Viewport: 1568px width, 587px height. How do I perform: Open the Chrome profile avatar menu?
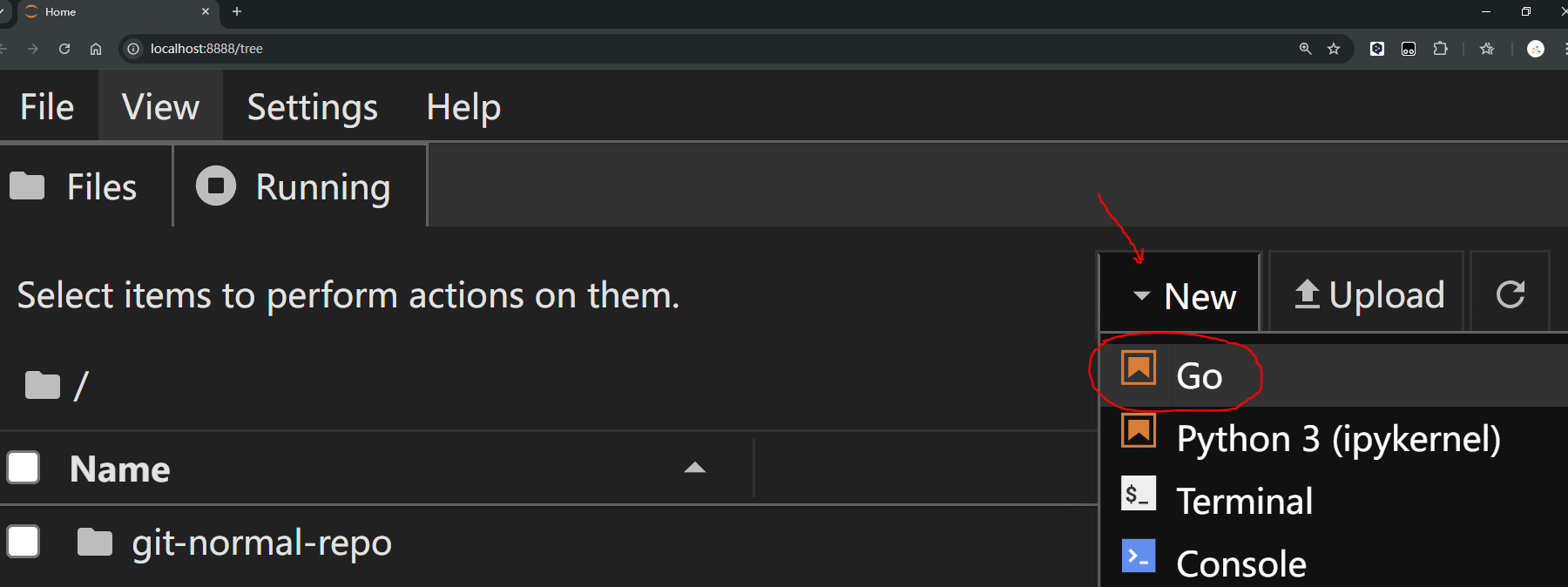coord(1536,49)
